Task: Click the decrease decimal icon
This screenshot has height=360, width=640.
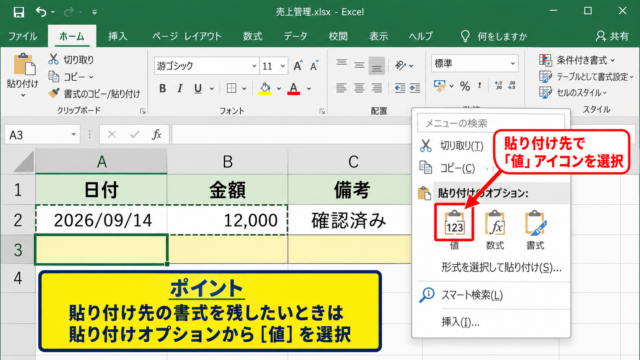Action: (512, 85)
